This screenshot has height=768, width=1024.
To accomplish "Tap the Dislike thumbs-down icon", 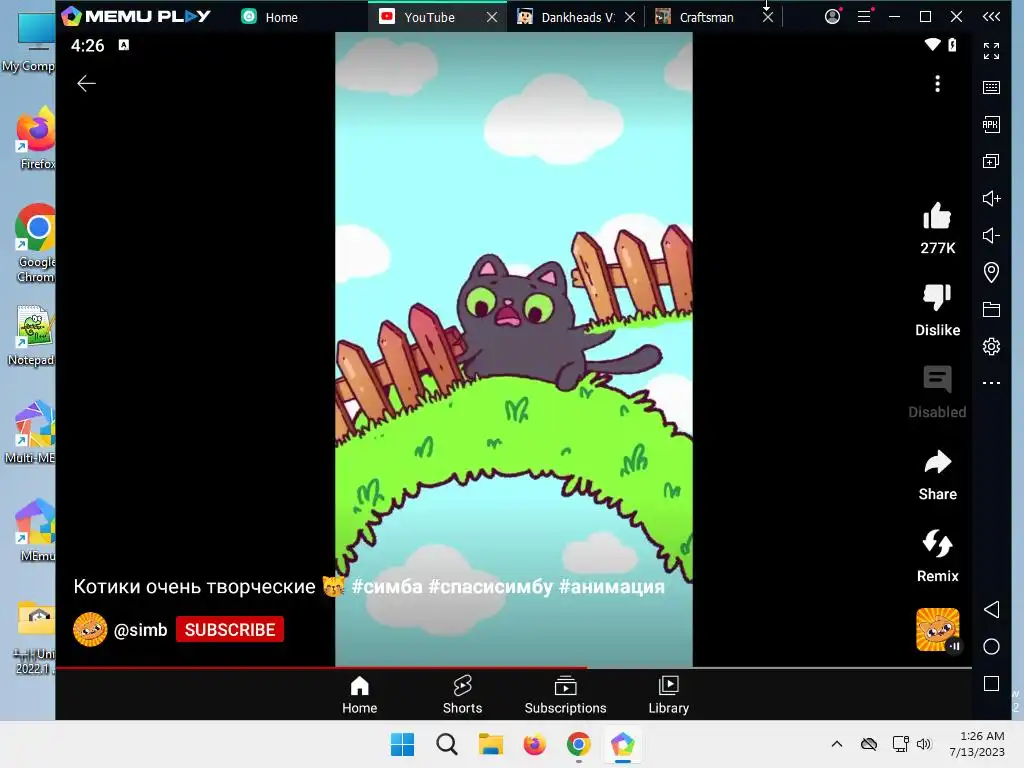I will [937, 298].
